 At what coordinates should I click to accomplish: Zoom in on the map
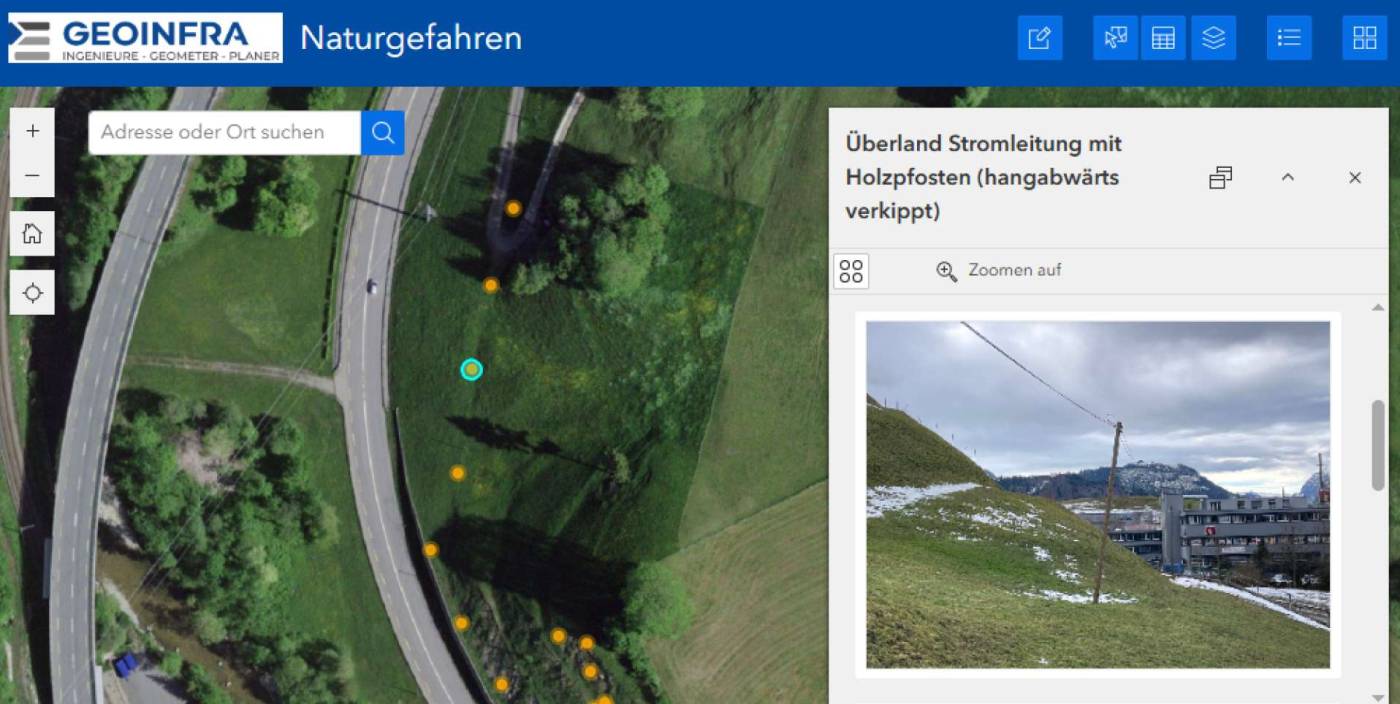click(32, 130)
